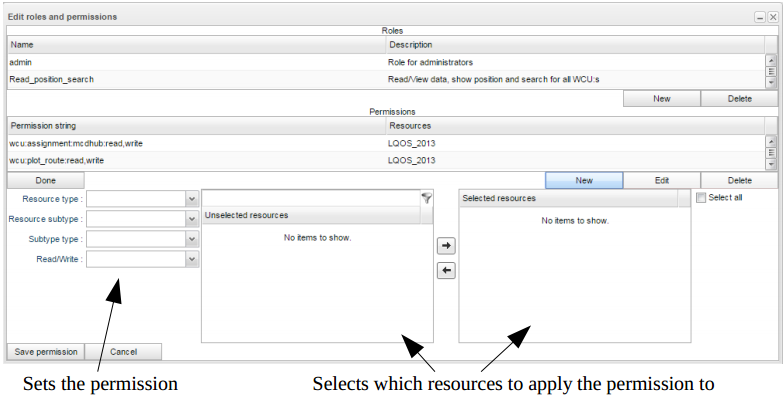Select wcu:assignment:mcdhub:read,write permission row
Image resolution: width=783 pixels, height=396 pixels.
pos(386,144)
